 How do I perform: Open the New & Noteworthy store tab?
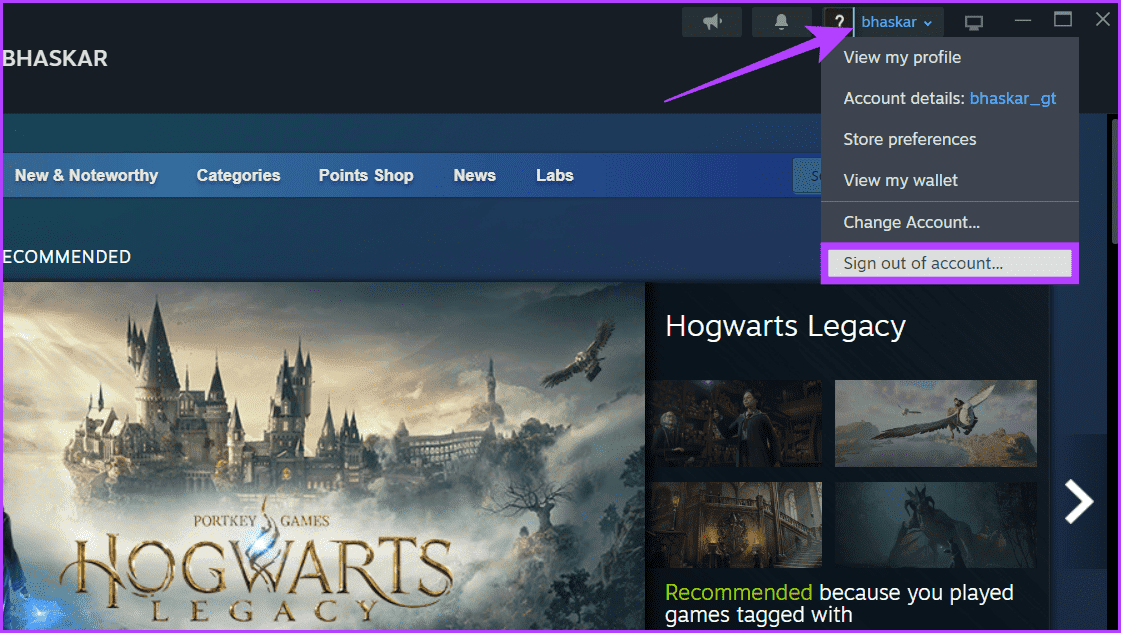(x=87, y=175)
